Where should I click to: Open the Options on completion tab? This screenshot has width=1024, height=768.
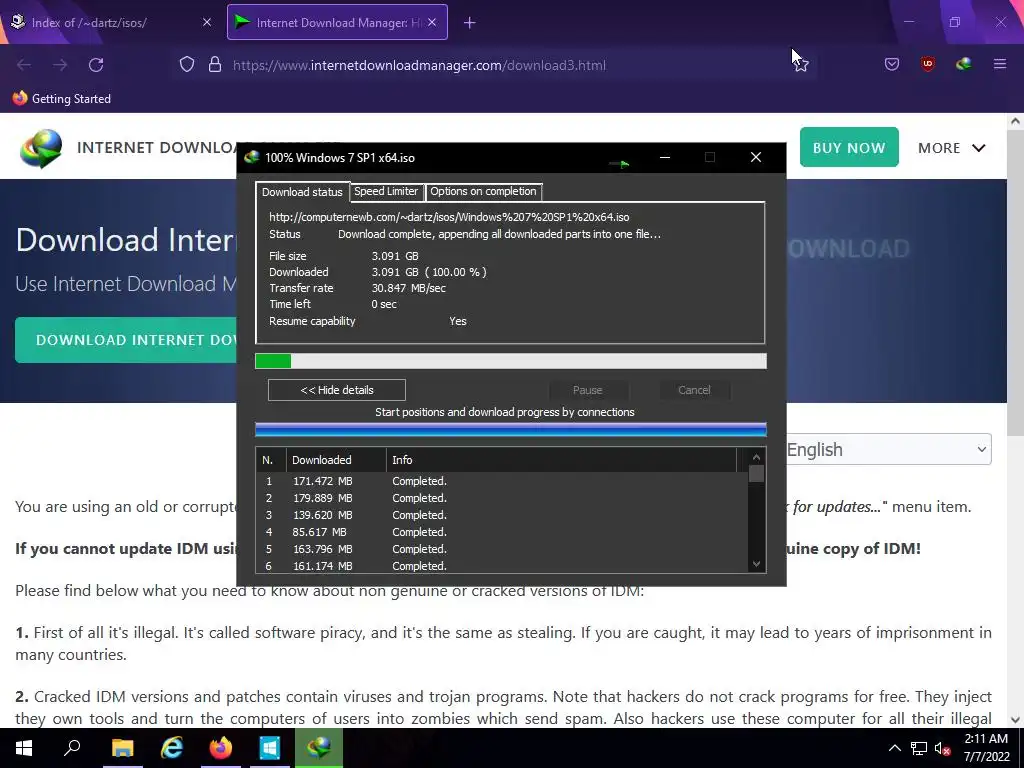pyautogui.click(x=483, y=191)
